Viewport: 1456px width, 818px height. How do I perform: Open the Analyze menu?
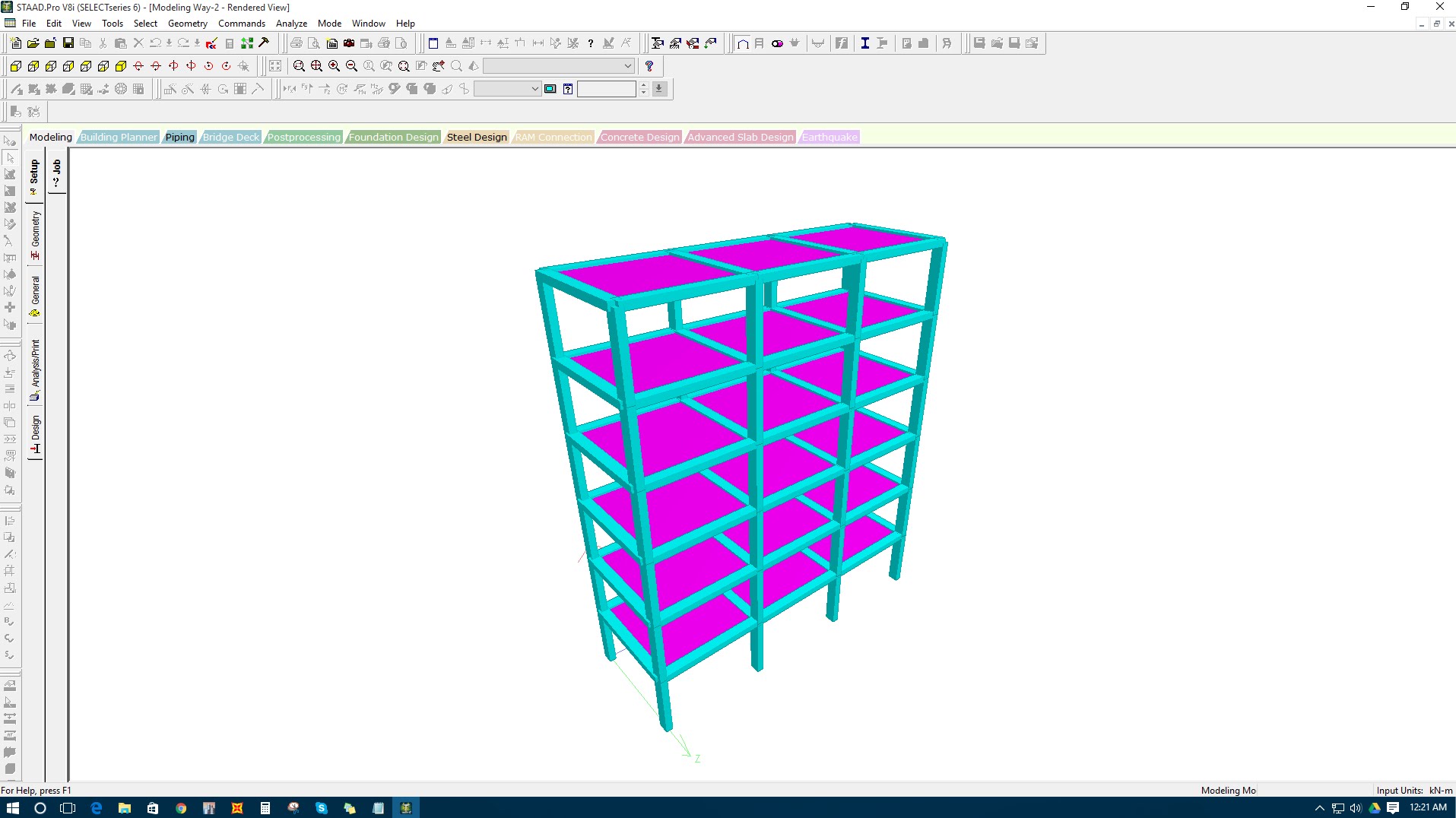pyautogui.click(x=291, y=24)
